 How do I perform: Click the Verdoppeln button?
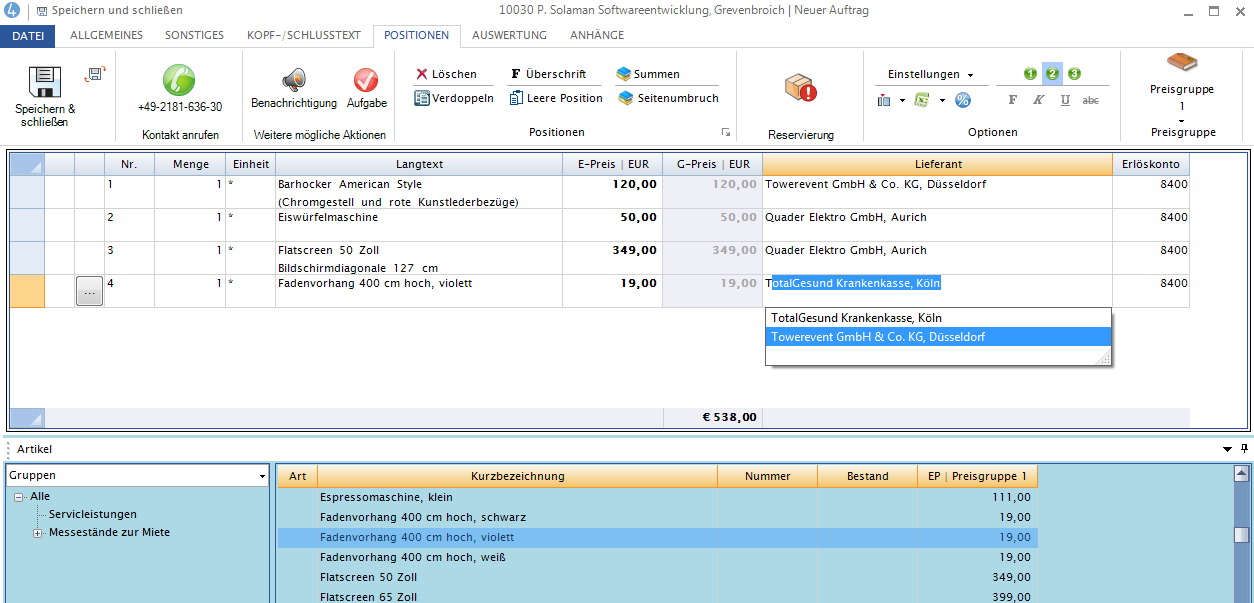pos(454,98)
